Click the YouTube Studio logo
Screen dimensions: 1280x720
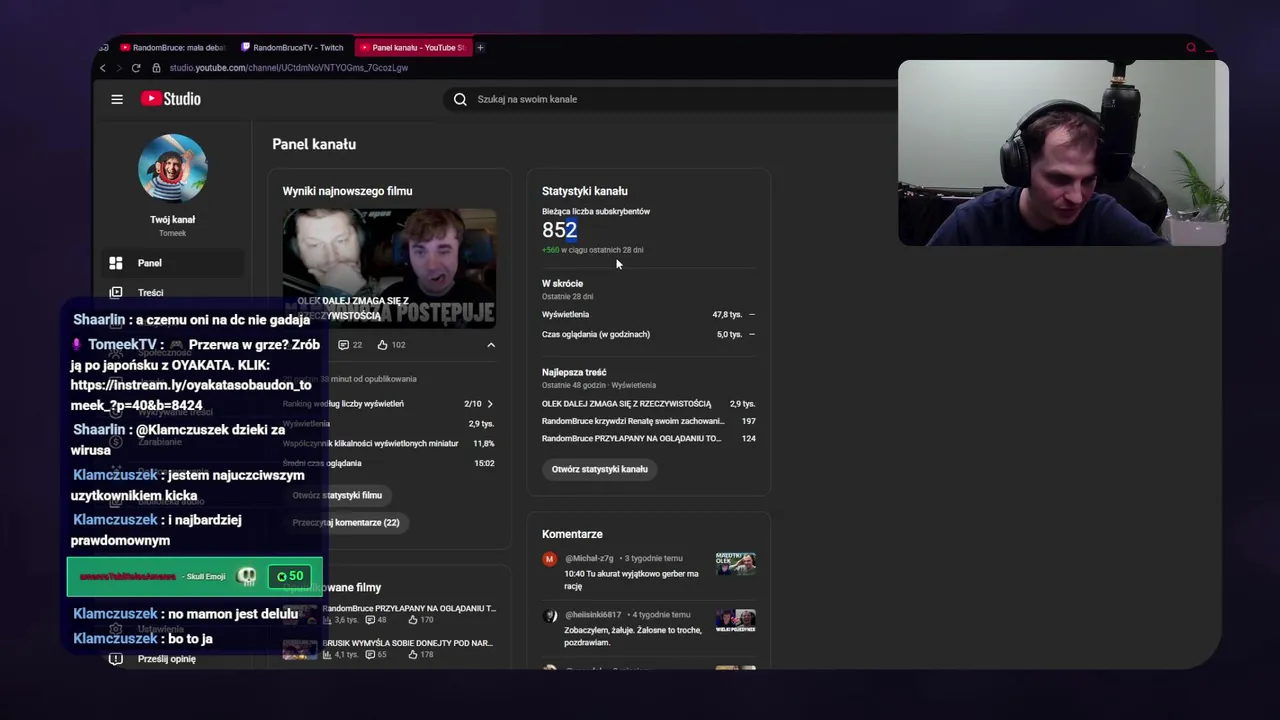click(x=171, y=99)
